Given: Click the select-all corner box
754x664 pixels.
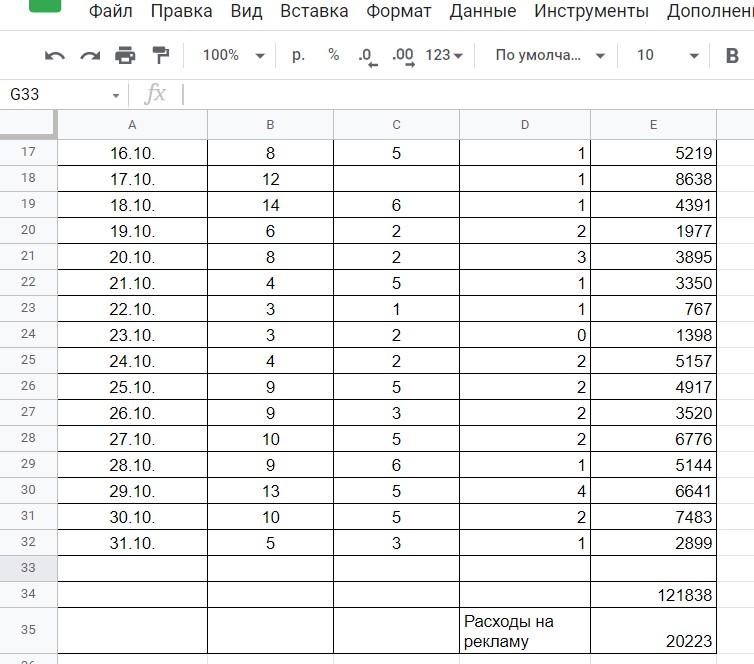Looking at the screenshot, I should 28,125.
